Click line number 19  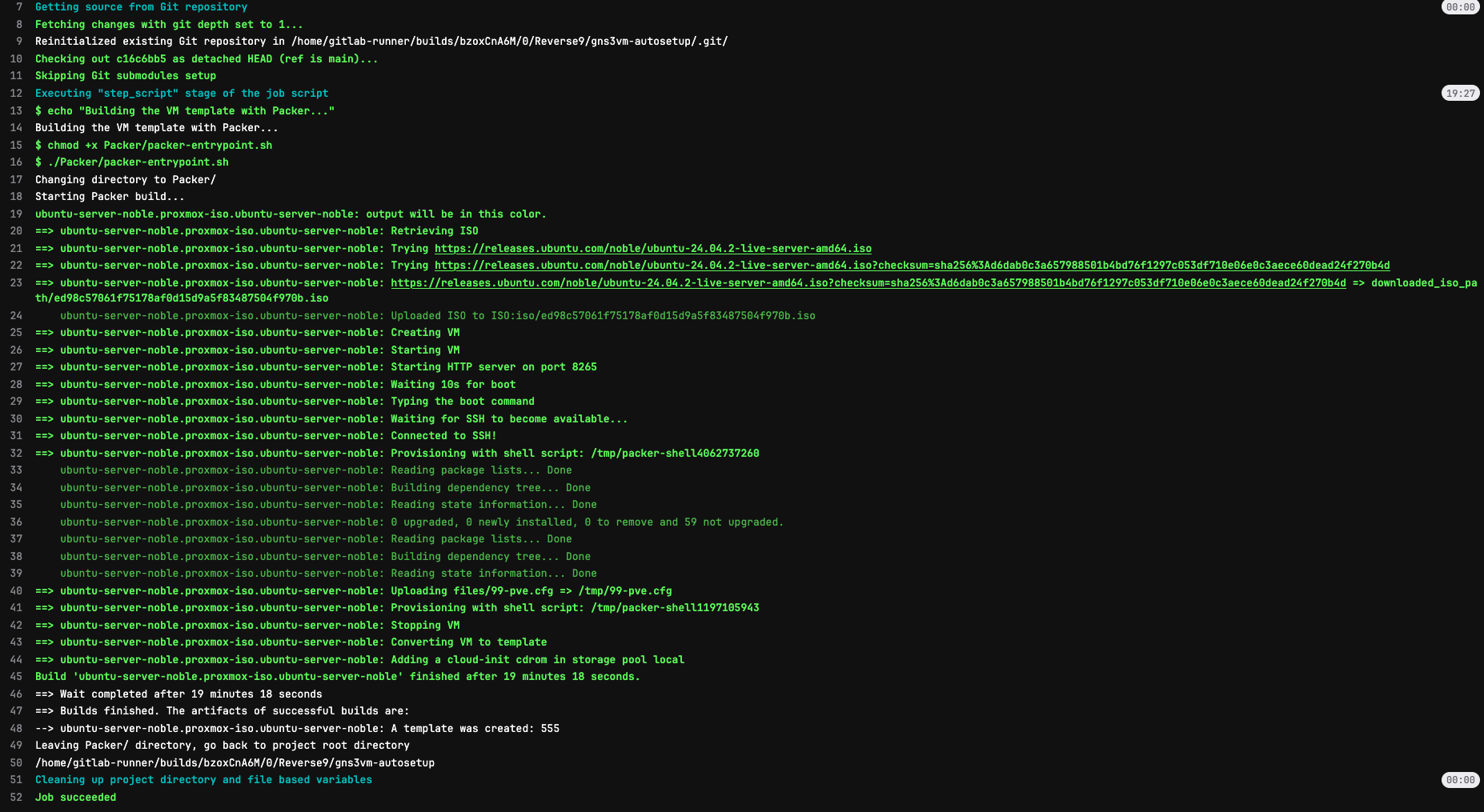(x=16, y=214)
